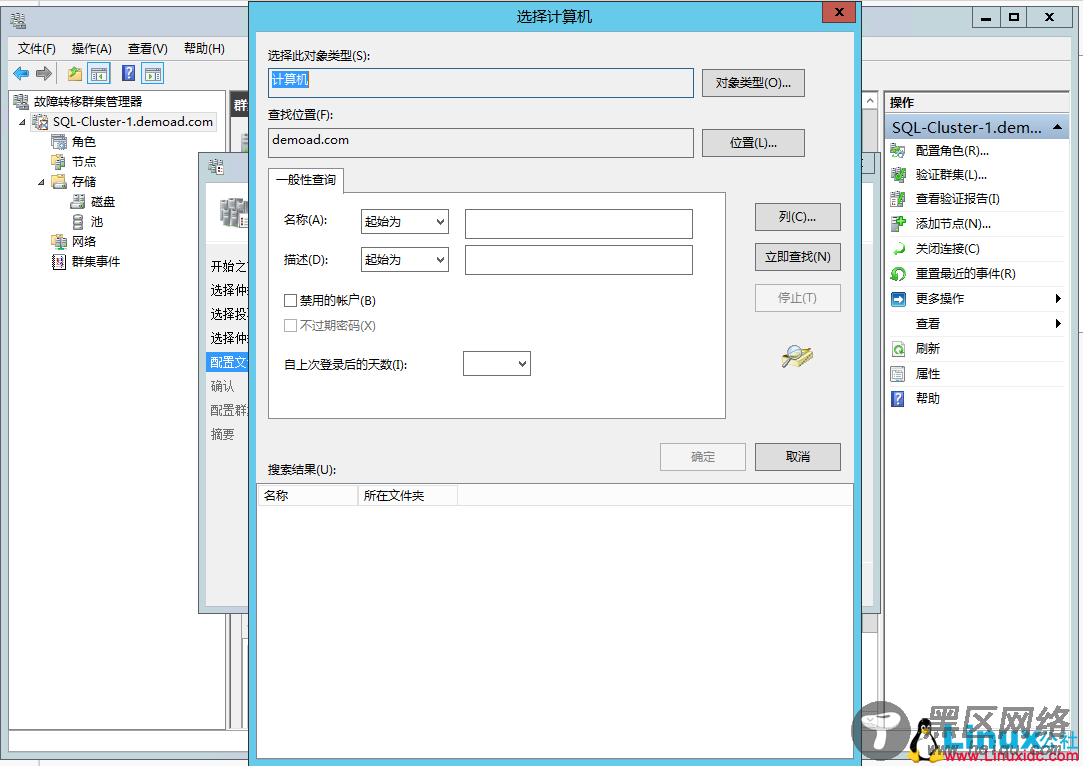
Task: Open the 帮助(H) menu
Action: (204, 48)
